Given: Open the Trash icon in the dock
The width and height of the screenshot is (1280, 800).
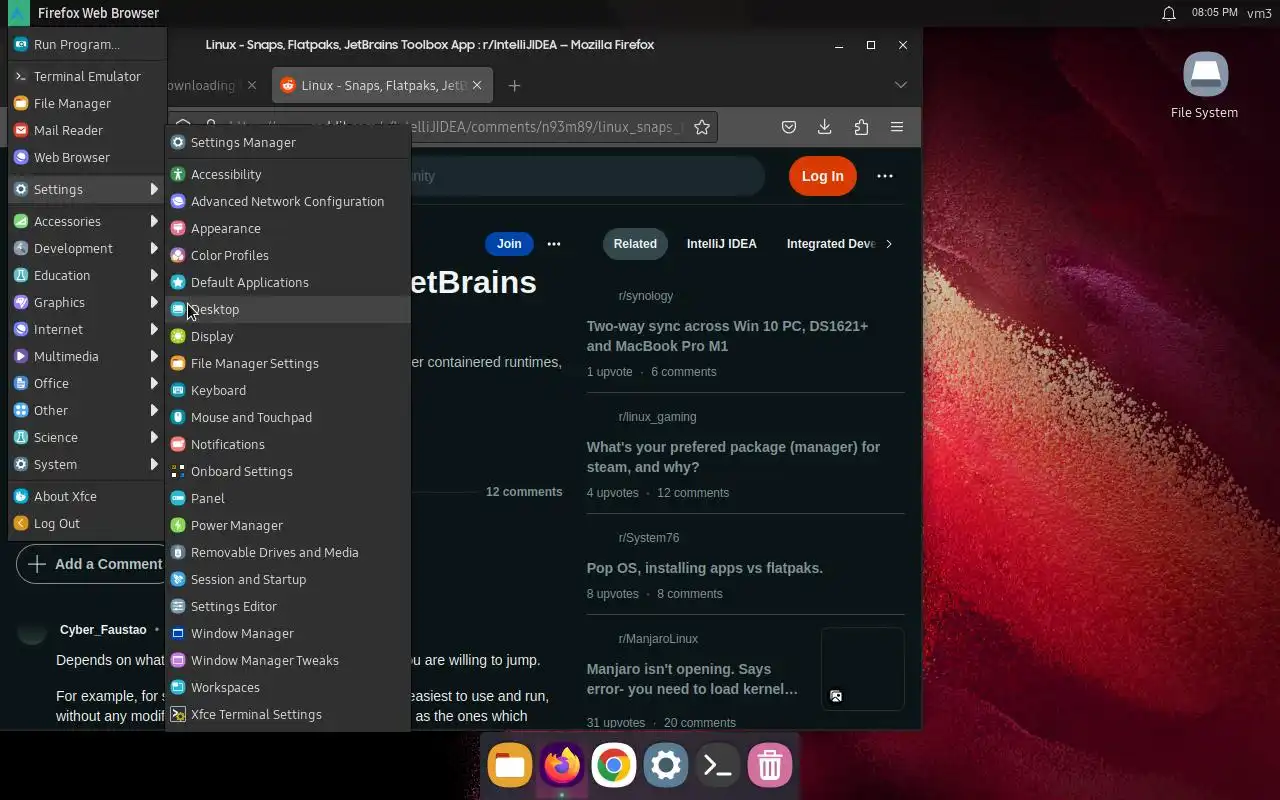Looking at the screenshot, I should (770, 766).
